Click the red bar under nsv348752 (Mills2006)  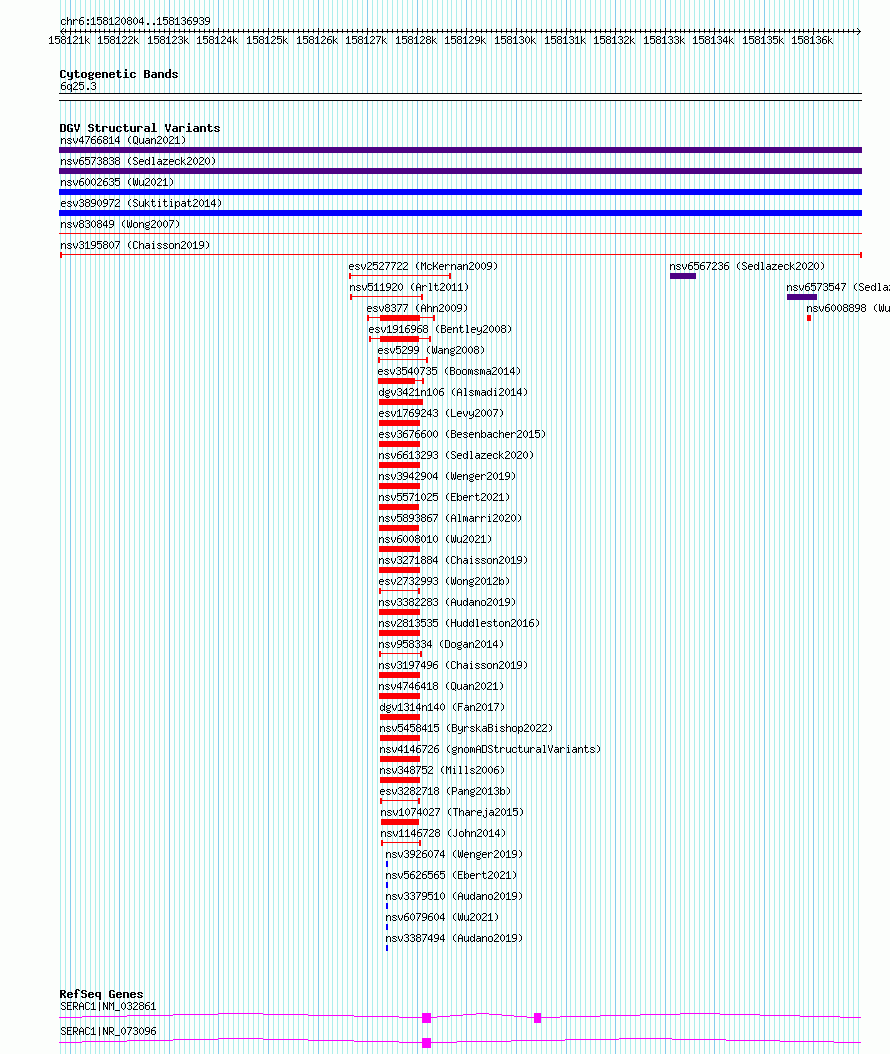point(400,780)
